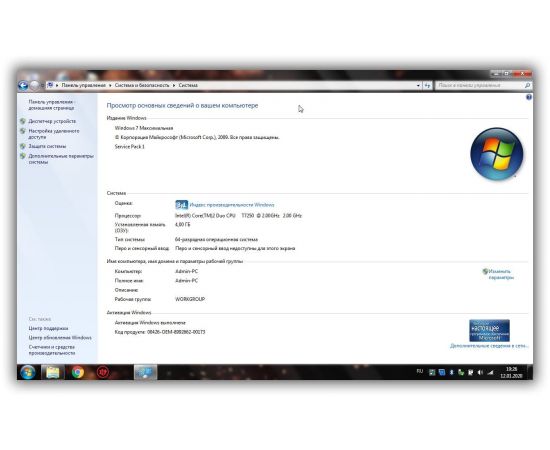Click the green phone tray icon

(461, 372)
